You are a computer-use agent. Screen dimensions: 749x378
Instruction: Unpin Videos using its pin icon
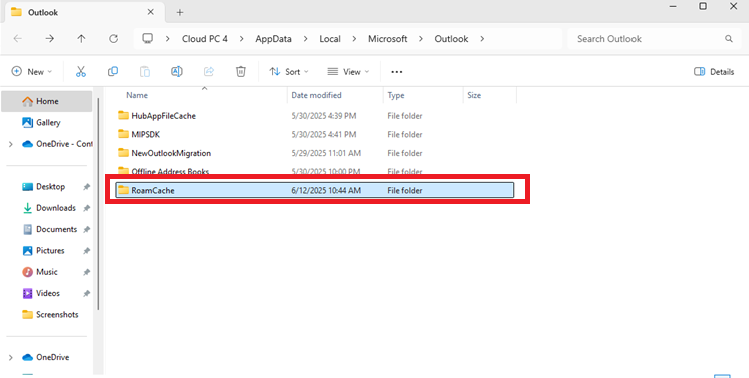[x=86, y=293]
